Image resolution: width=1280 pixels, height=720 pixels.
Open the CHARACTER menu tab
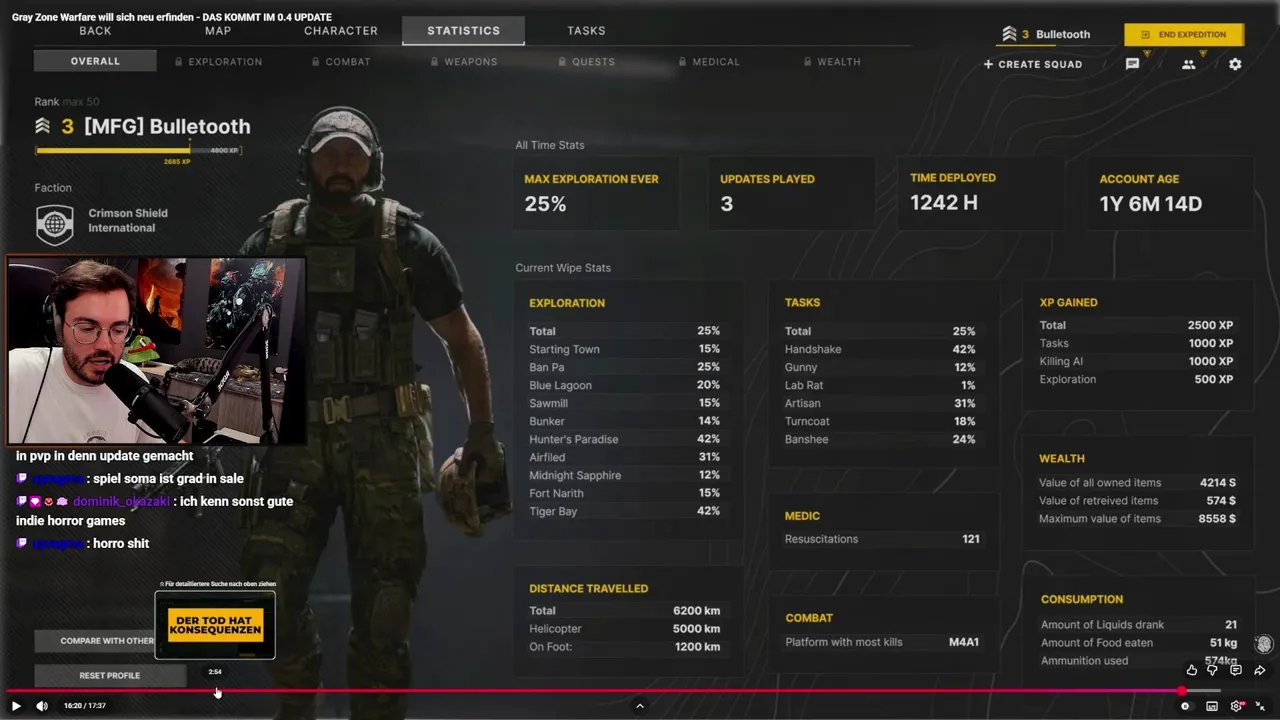(x=341, y=31)
